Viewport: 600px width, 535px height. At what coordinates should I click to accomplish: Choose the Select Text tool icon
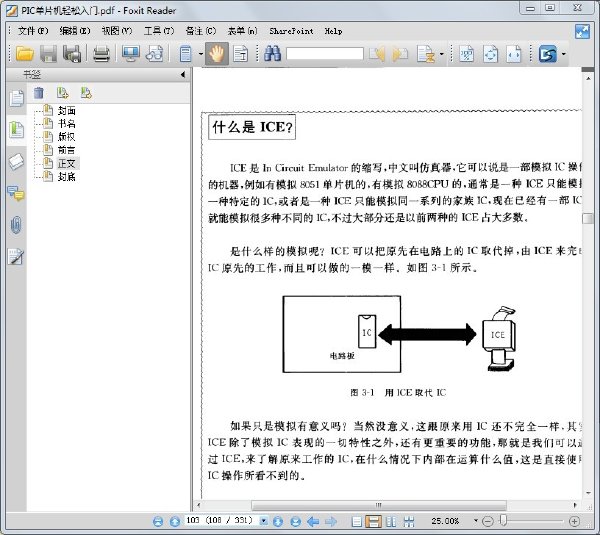240,54
